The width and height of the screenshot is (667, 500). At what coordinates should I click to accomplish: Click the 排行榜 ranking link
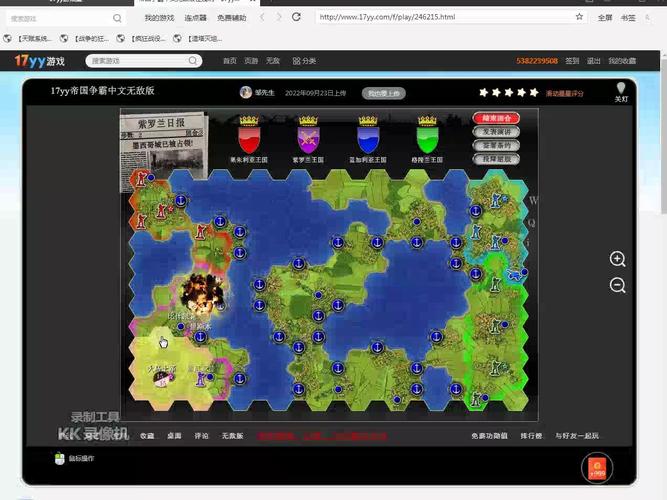point(531,436)
